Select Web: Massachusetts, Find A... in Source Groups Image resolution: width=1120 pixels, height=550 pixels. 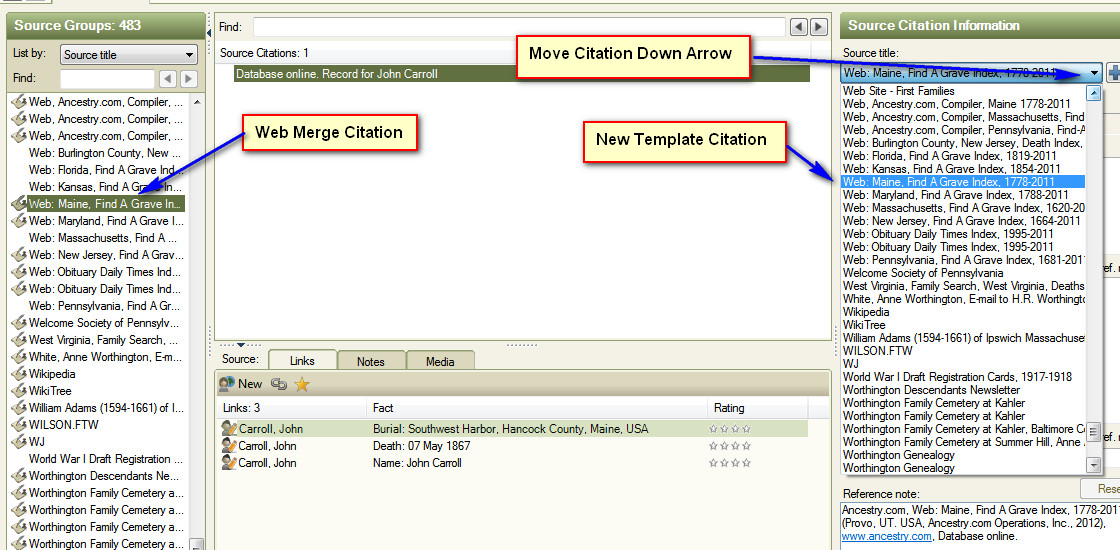pyautogui.click(x=105, y=238)
